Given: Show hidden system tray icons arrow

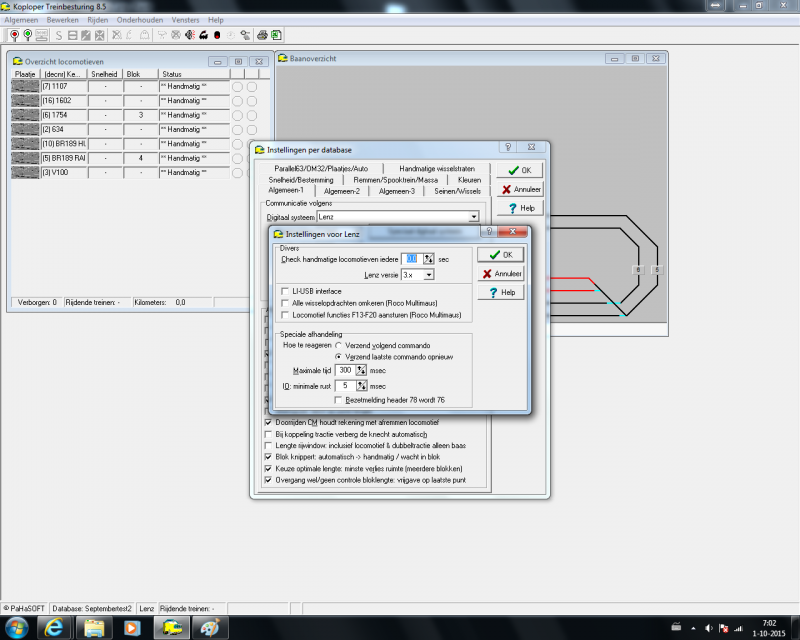Looking at the screenshot, I should (x=693, y=628).
